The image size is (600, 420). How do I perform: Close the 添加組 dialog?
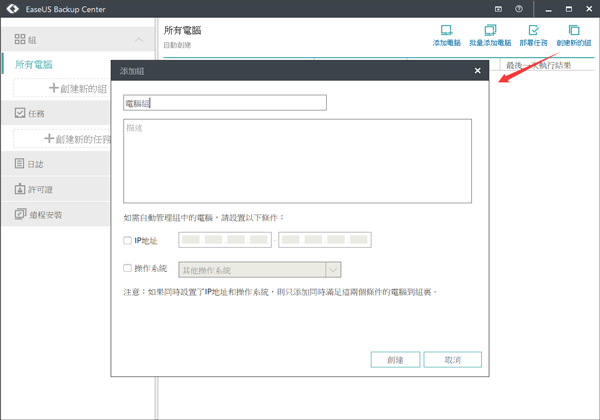tap(477, 70)
